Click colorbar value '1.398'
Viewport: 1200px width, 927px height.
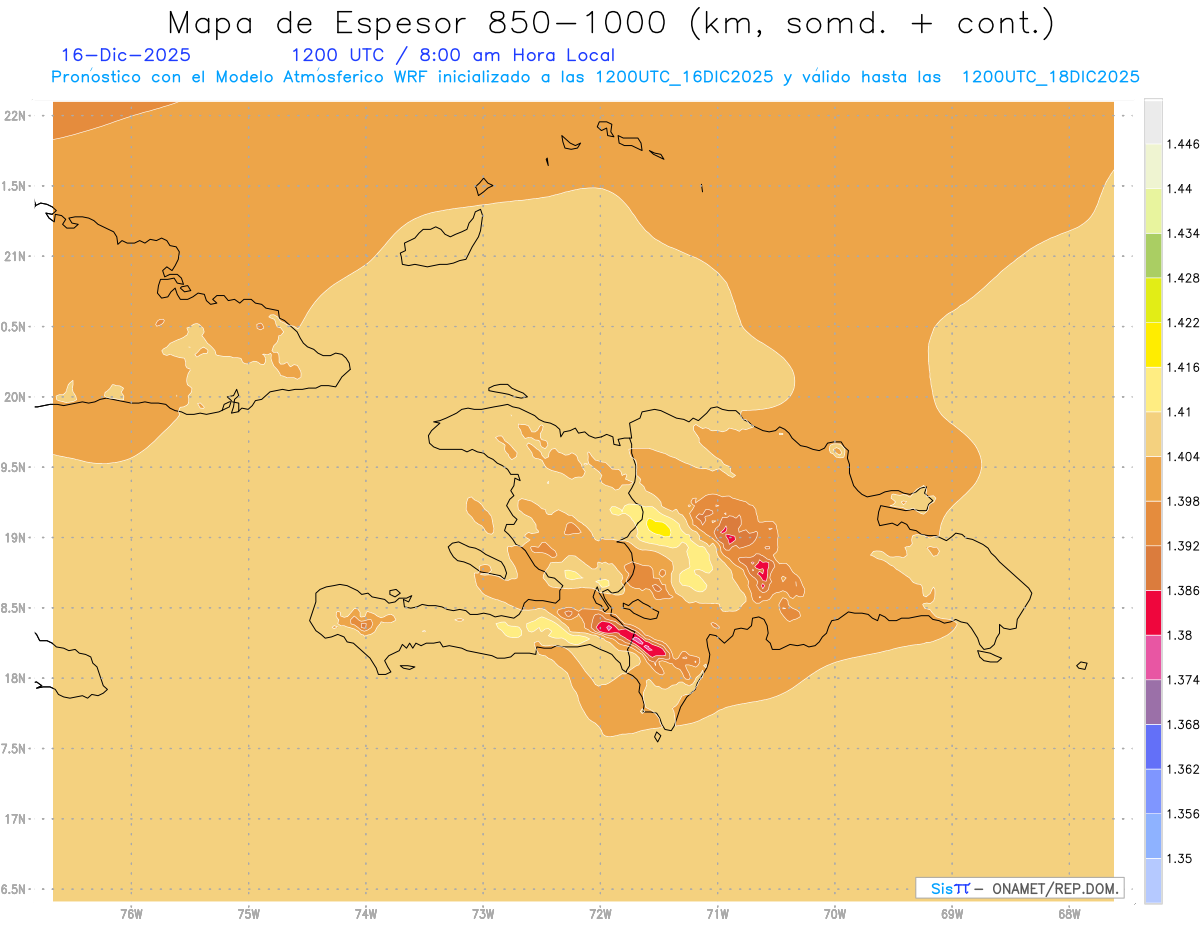[x=1182, y=501]
